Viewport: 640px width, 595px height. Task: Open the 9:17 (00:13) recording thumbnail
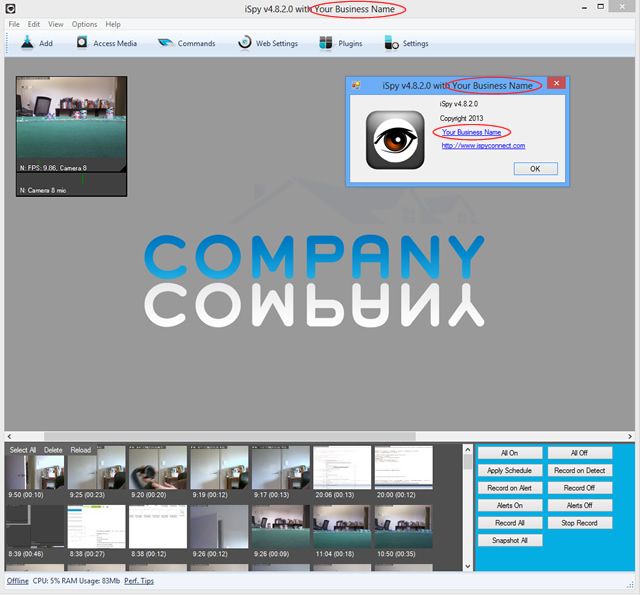click(281, 468)
